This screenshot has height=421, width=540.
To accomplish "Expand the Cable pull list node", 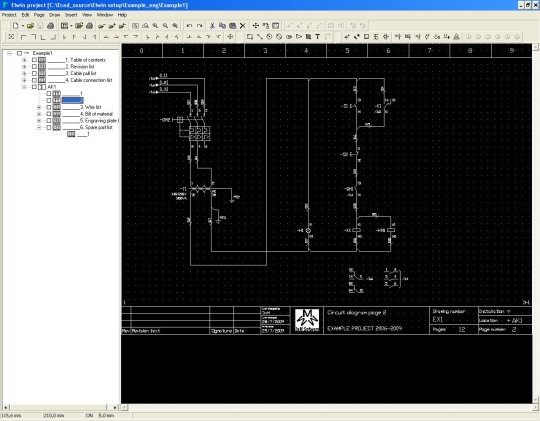I will tap(24, 73).
